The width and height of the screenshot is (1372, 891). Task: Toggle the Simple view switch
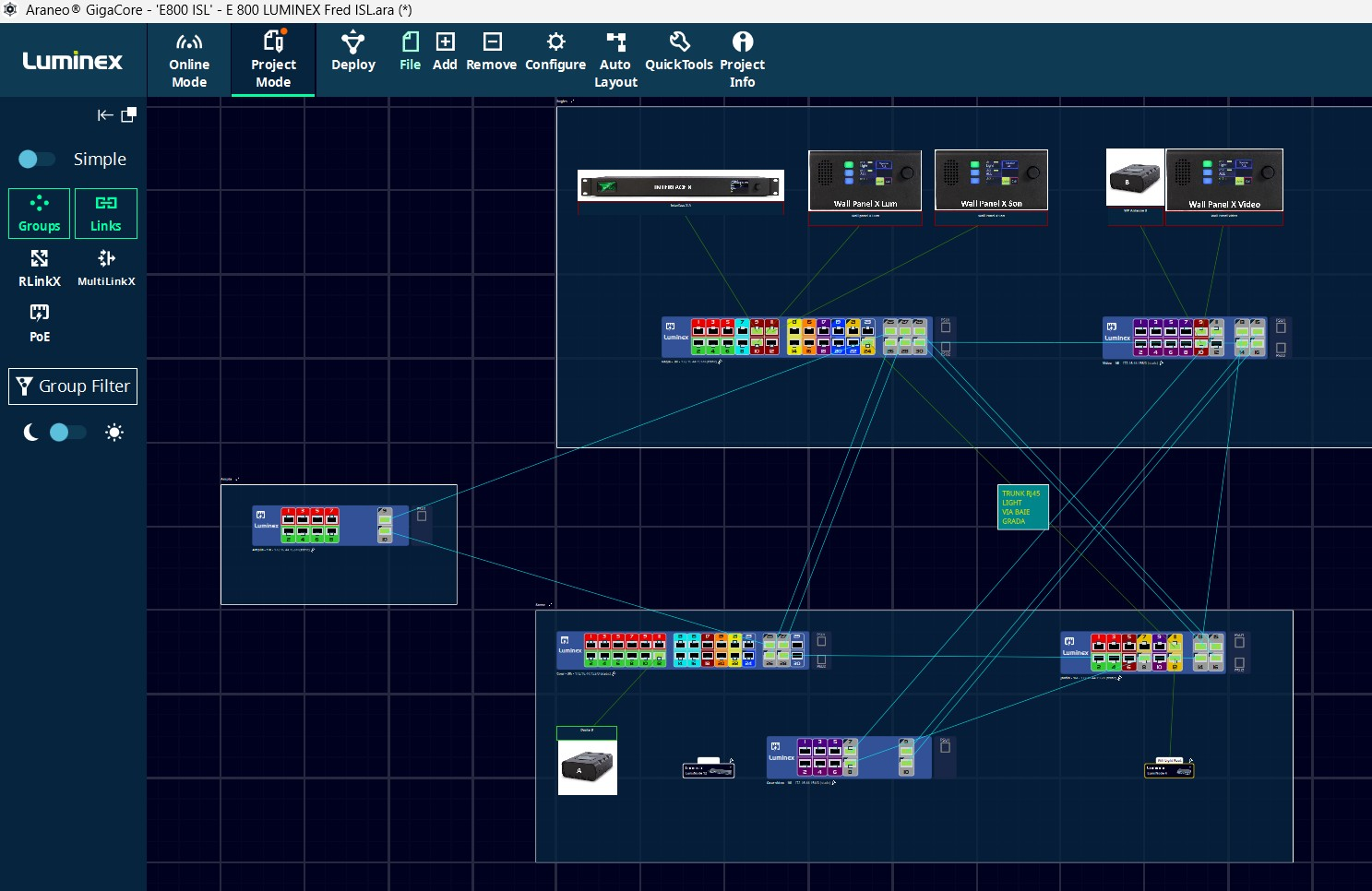(37, 160)
